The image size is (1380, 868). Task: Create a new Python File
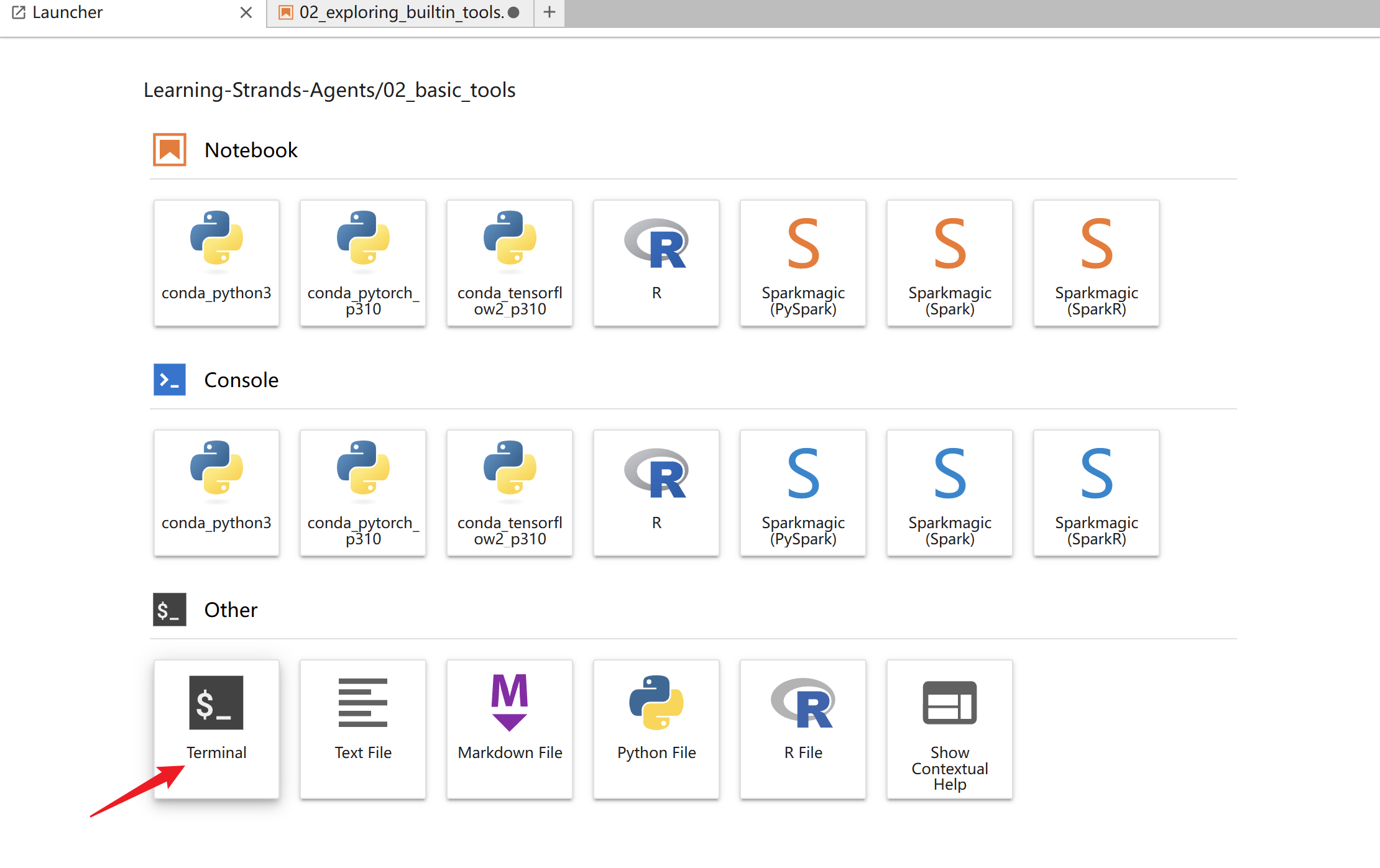click(656, 729)
